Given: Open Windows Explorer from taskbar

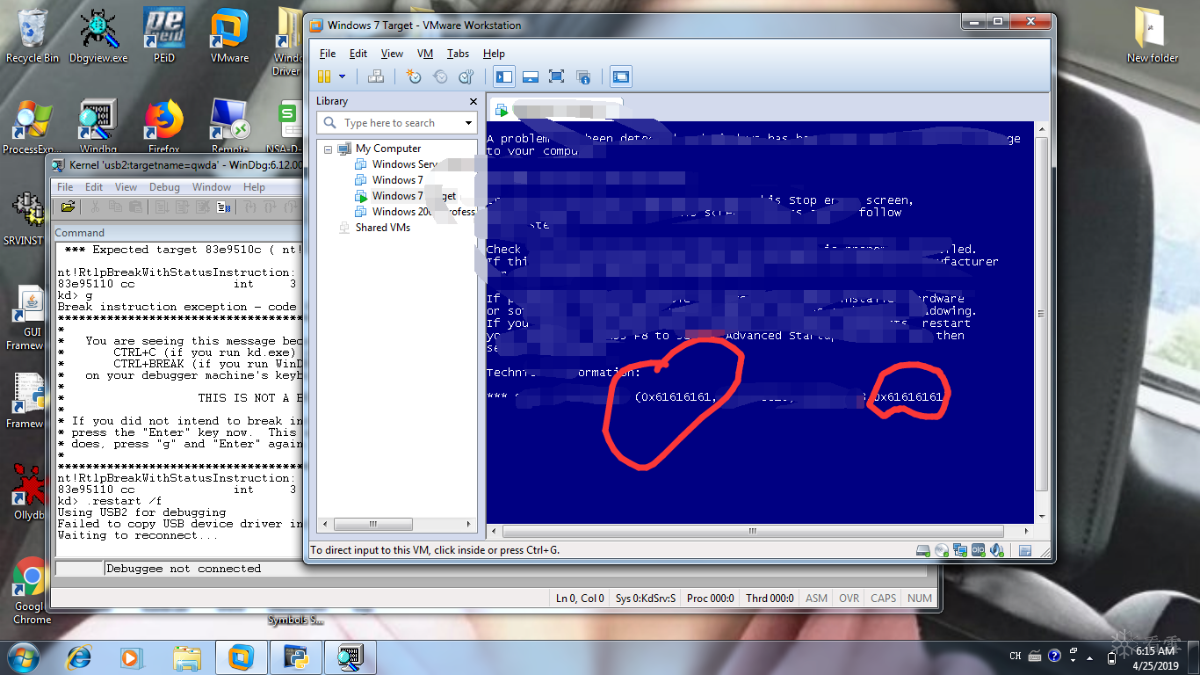Looking at the screenshot, I should [x=186, y=657].
